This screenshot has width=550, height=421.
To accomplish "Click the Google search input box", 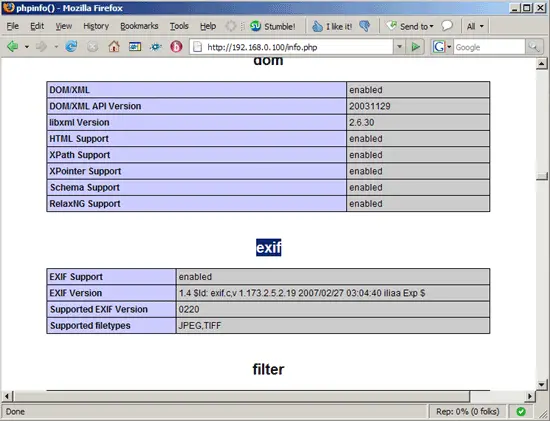I will tap(489, 47).
